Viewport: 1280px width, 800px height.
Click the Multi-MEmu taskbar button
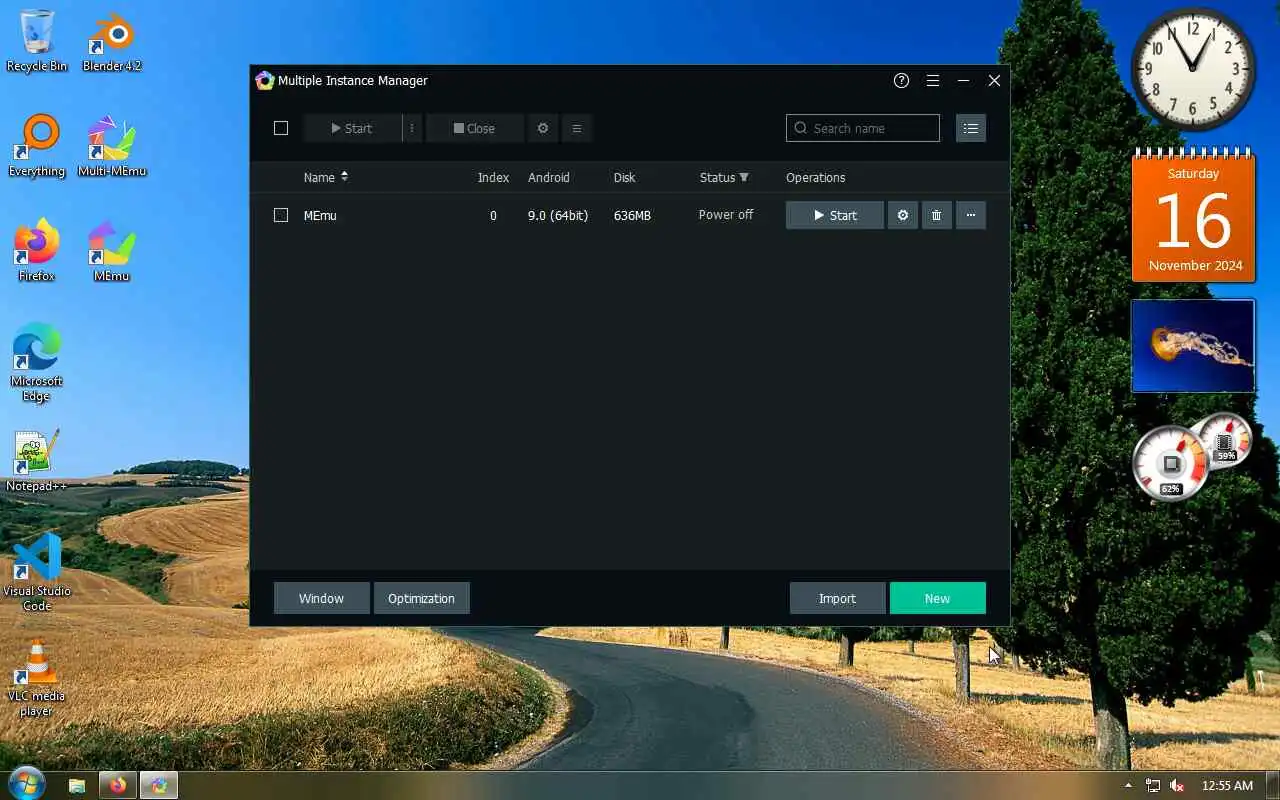159,785
